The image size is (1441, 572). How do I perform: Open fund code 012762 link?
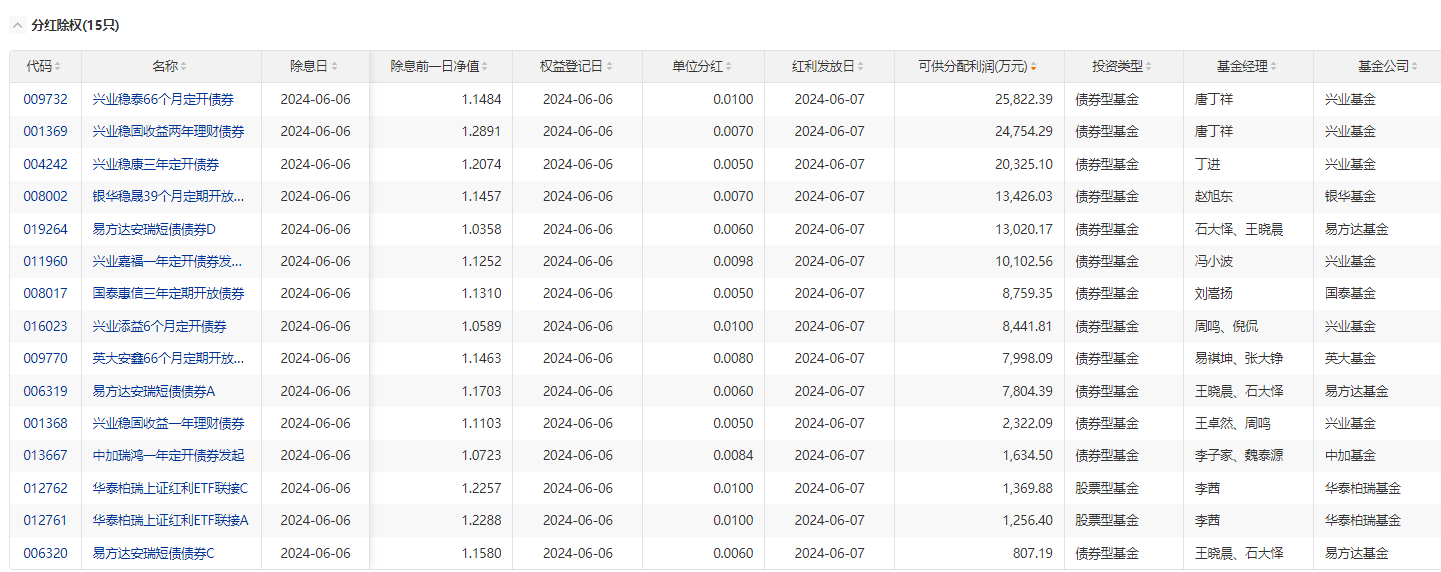[x=45, y=488]
